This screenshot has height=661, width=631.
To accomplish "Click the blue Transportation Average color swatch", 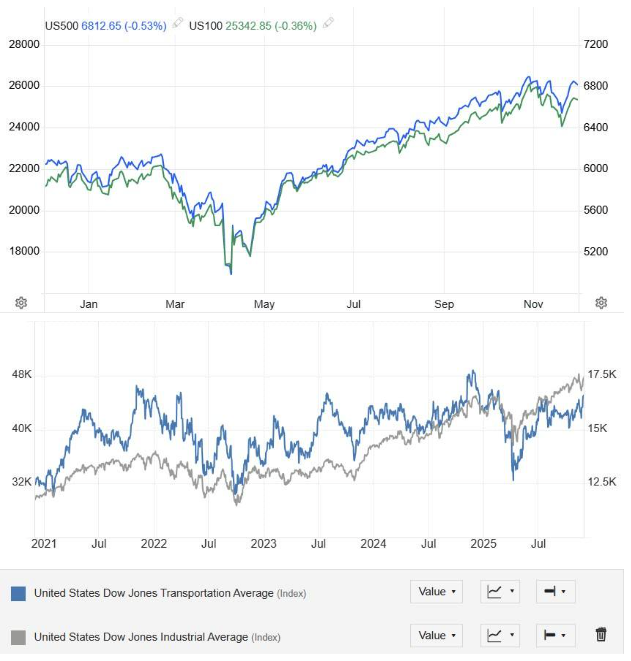I will click(x=18, y=593).
